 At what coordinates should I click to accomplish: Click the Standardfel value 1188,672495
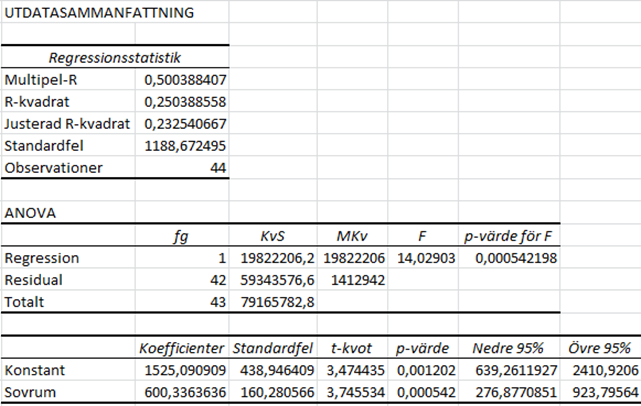185,146
